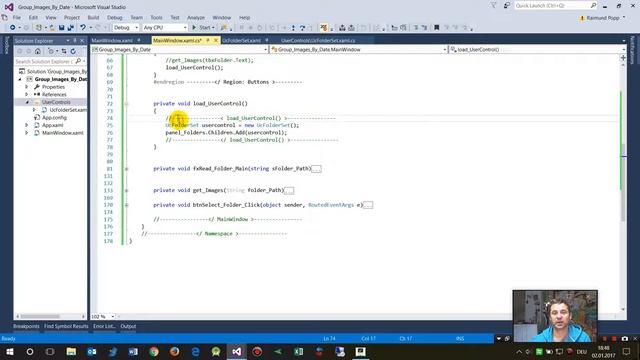Click the Navigate Backward toolbar icon

point(13,28)
